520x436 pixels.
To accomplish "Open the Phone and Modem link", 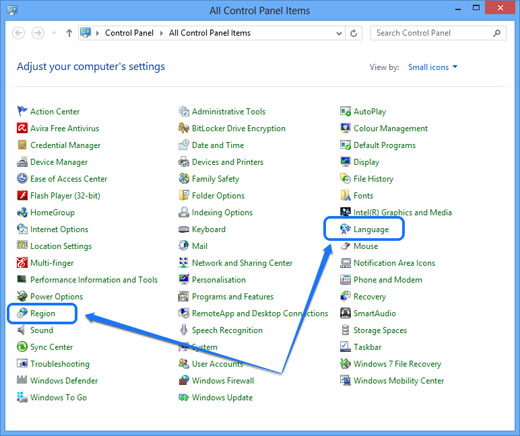I will coord(388,280).
